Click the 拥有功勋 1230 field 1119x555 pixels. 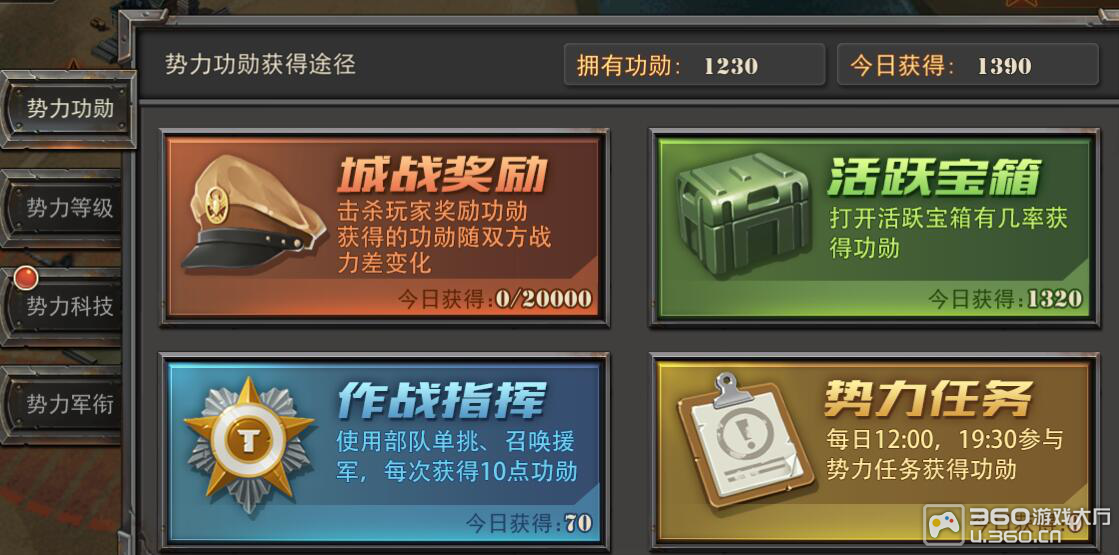[694, 65]
